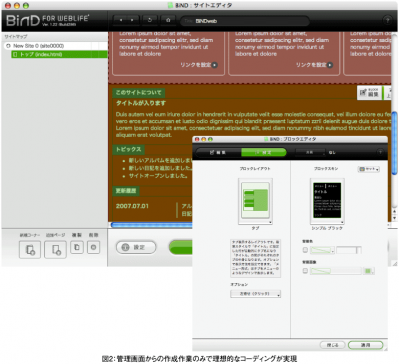Screen dimensions: 399x364
Task: Open the block skin set dropdown
Action: coord(369,169)
